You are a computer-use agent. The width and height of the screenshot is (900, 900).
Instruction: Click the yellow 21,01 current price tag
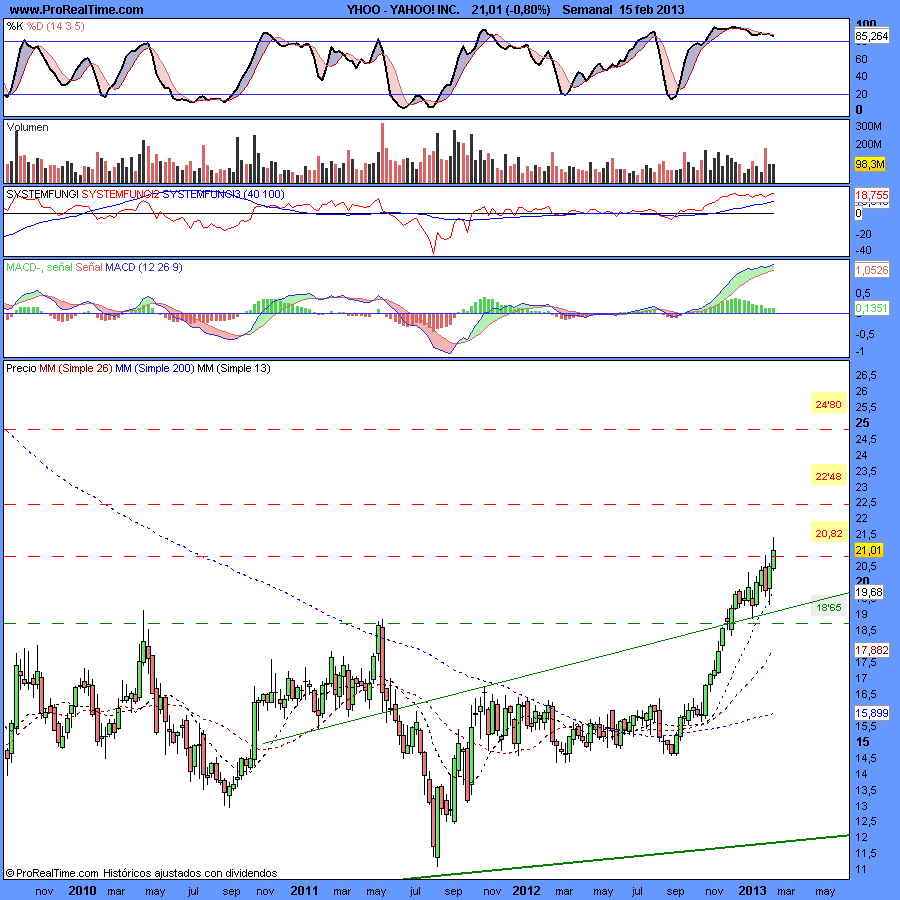(x=868, y=550)
